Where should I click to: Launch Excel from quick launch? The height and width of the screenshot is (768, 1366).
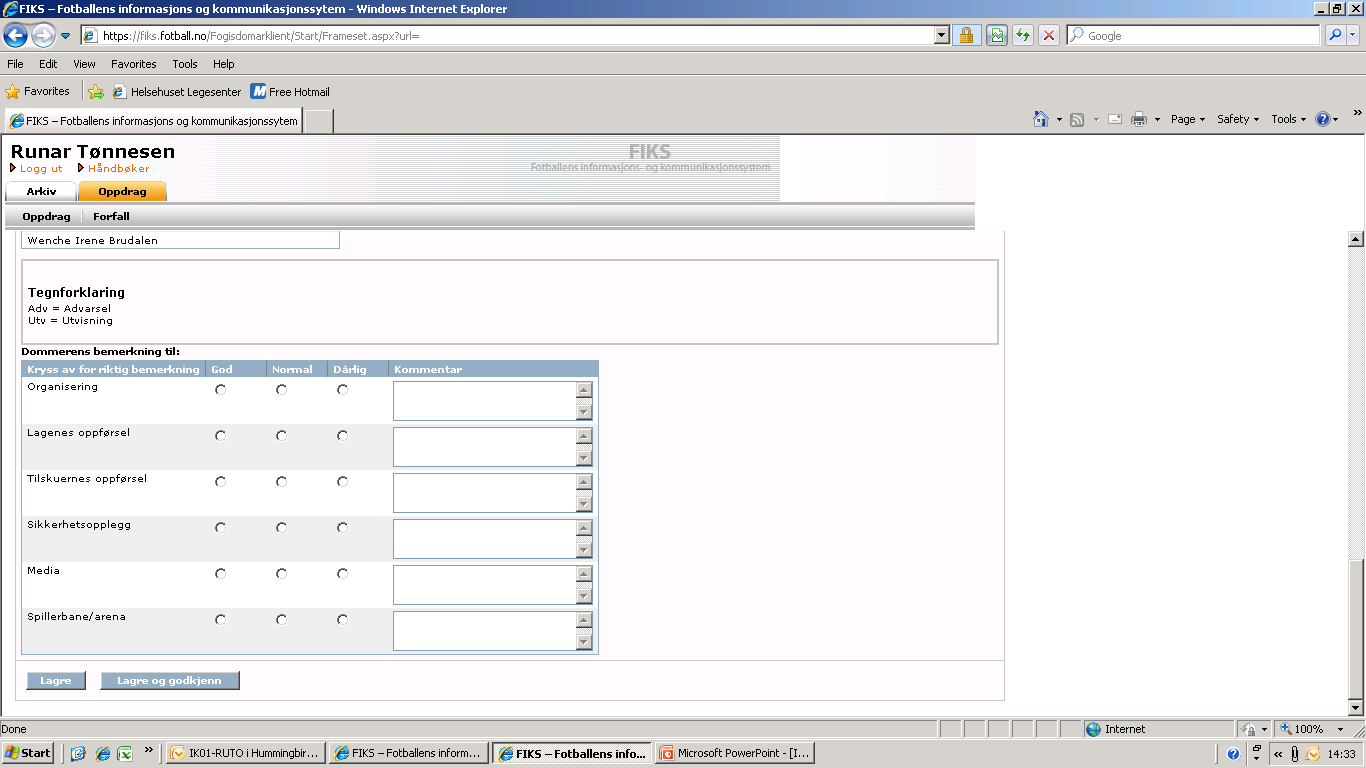(x=125, y=753)
